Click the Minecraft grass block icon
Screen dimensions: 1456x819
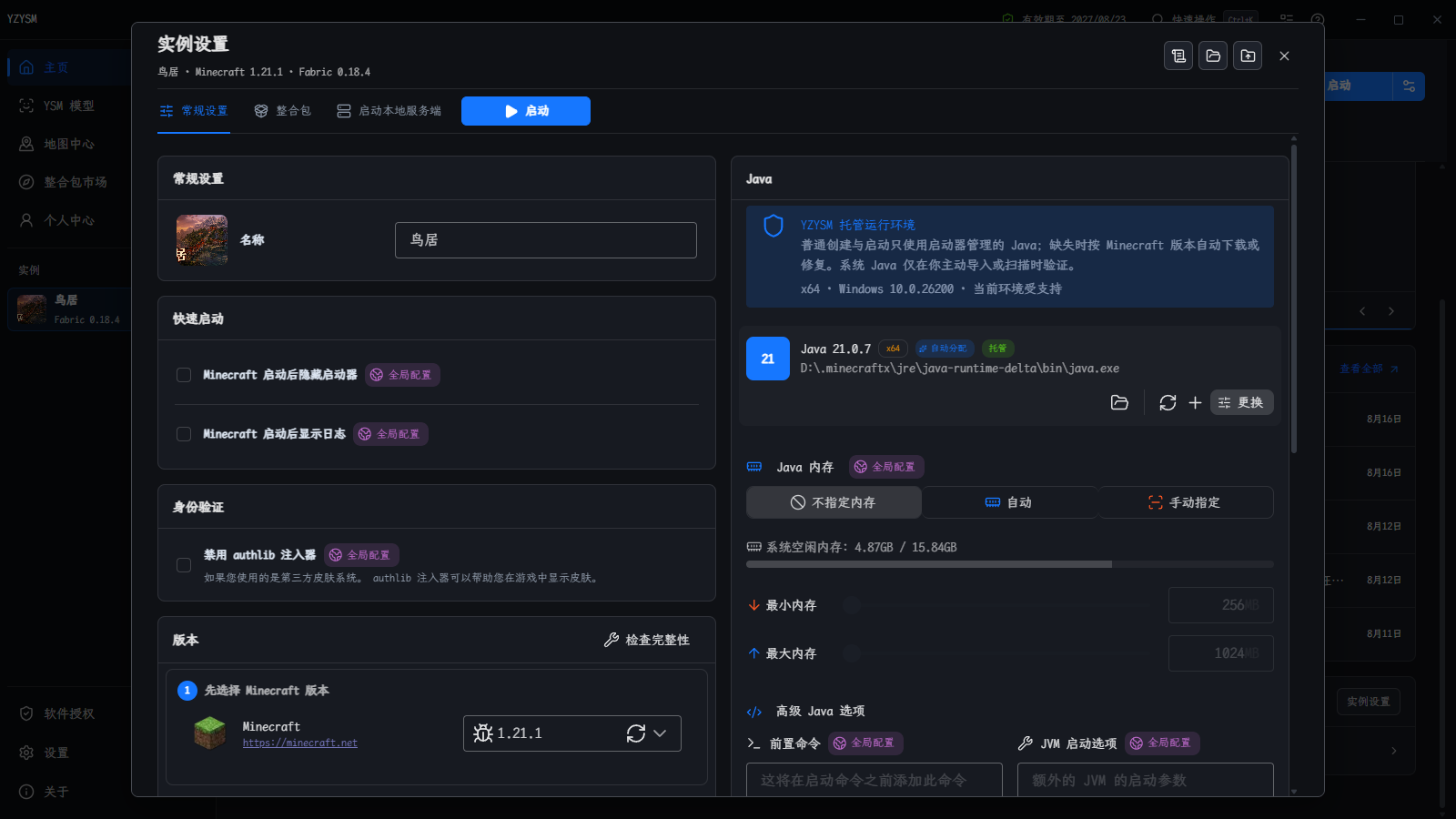210,733
